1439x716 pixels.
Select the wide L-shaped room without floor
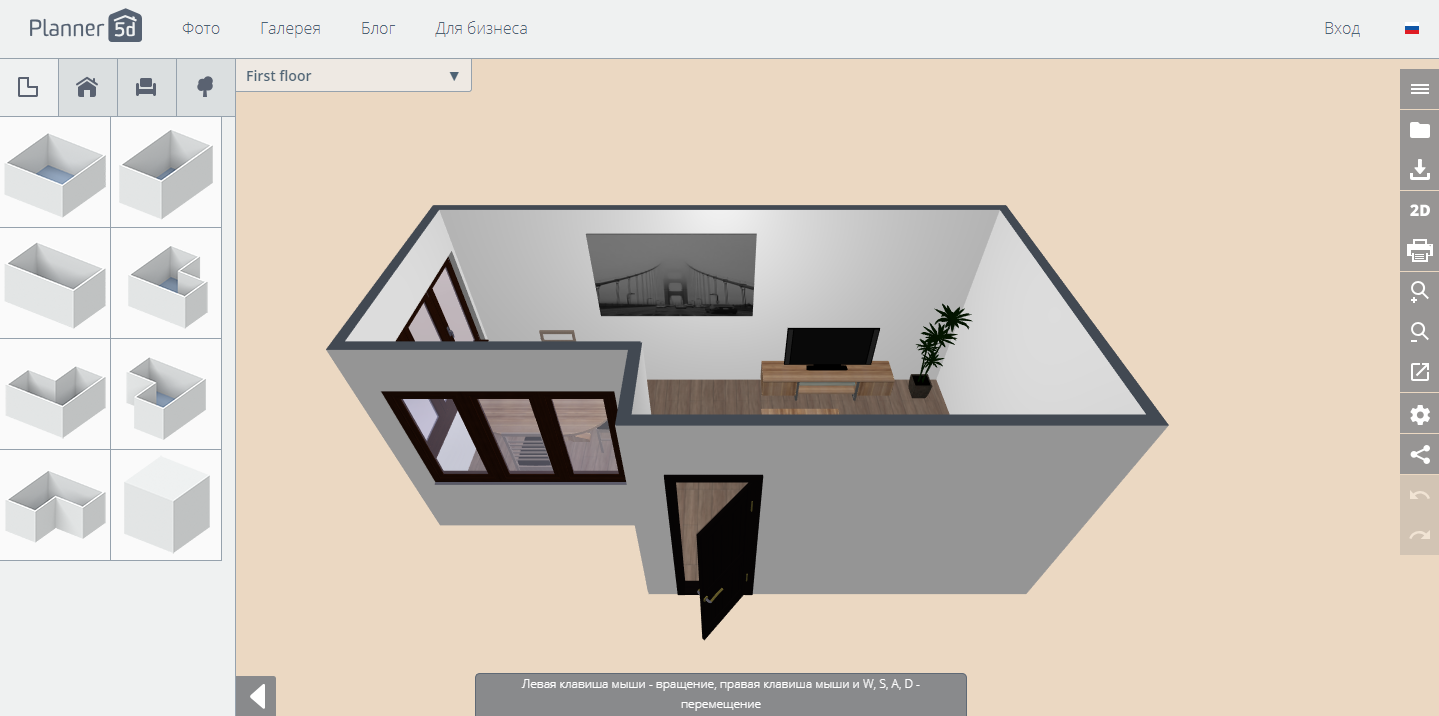(55, 395)
